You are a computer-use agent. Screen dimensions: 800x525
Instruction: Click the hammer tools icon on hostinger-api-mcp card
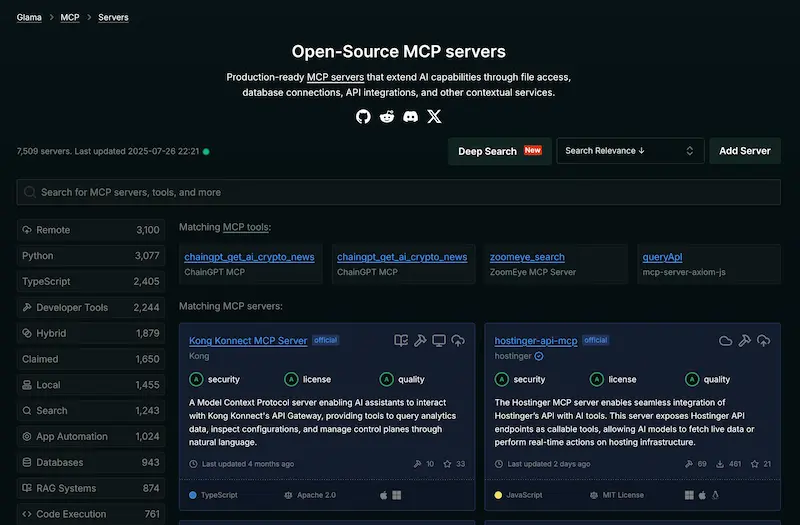pos(744,340)
